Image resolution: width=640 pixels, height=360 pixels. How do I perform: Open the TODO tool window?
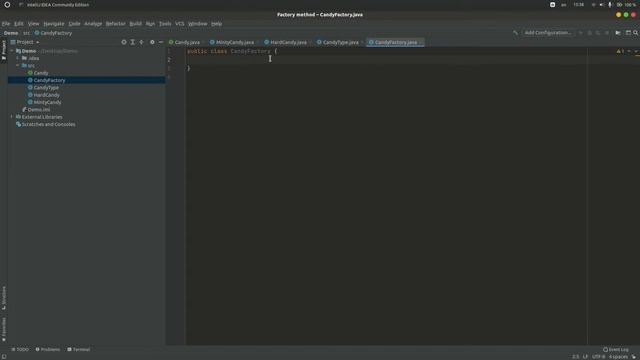20,349
